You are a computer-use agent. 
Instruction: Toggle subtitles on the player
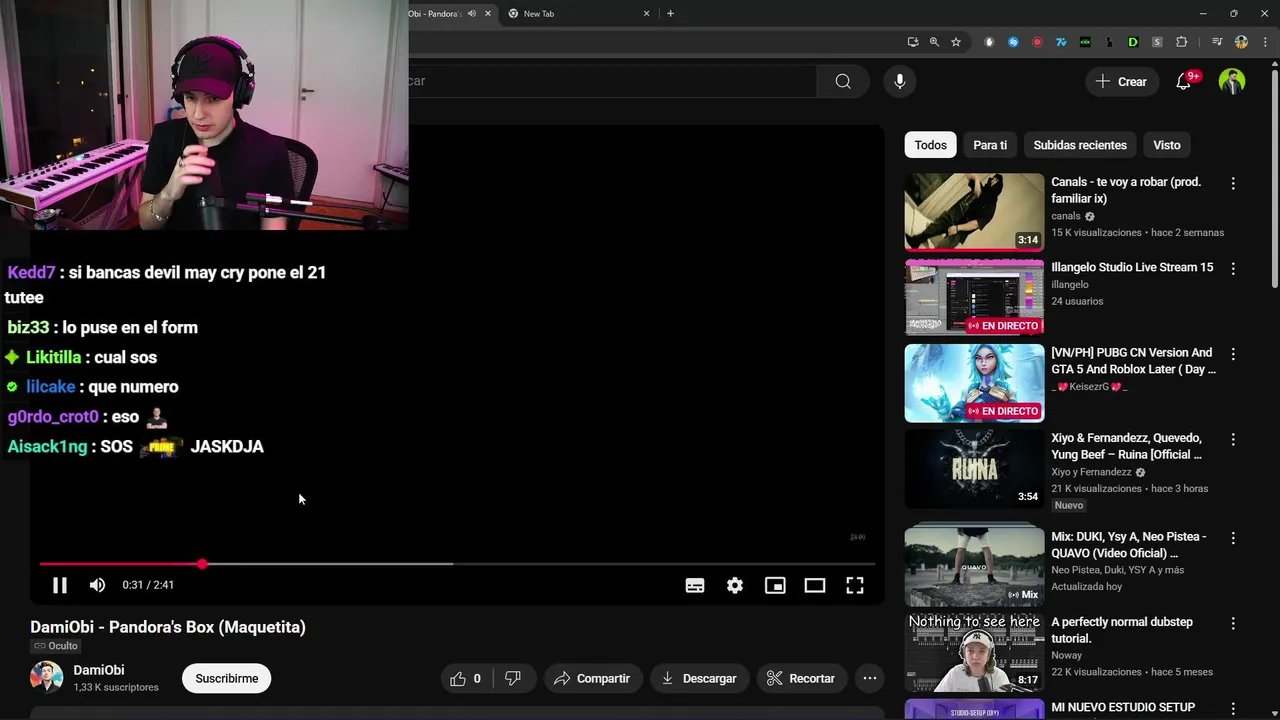click(x=695, y=586)
